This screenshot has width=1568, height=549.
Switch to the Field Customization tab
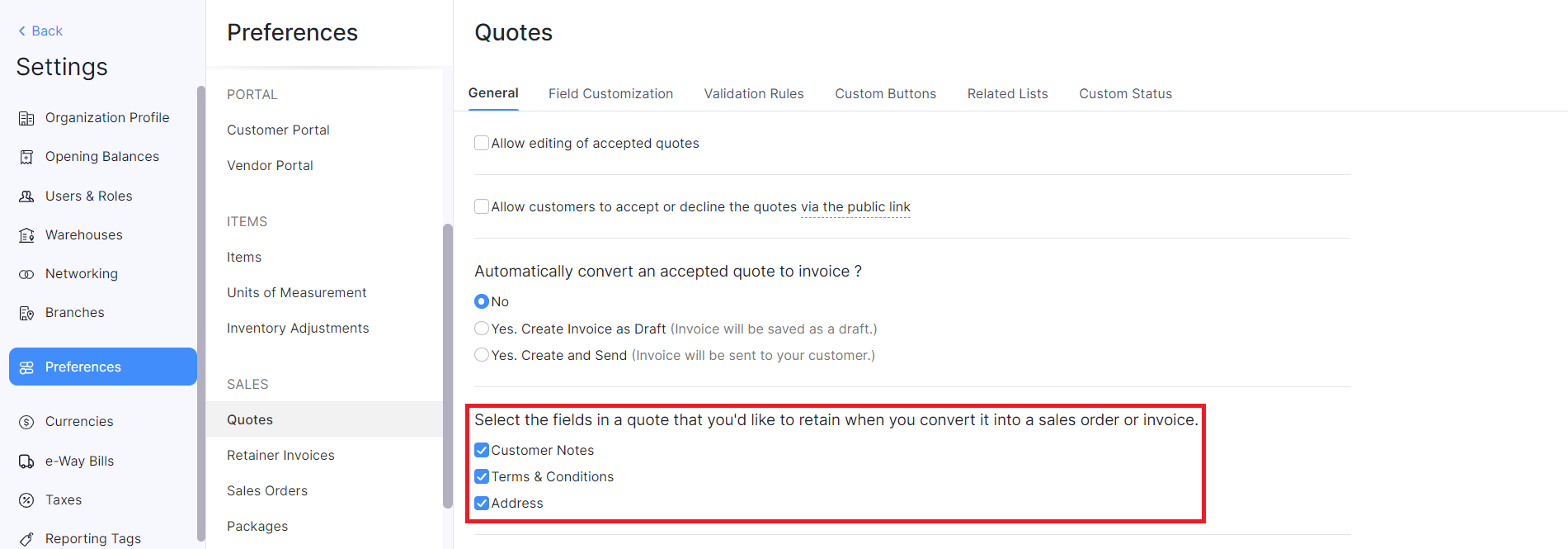(610, 93)
